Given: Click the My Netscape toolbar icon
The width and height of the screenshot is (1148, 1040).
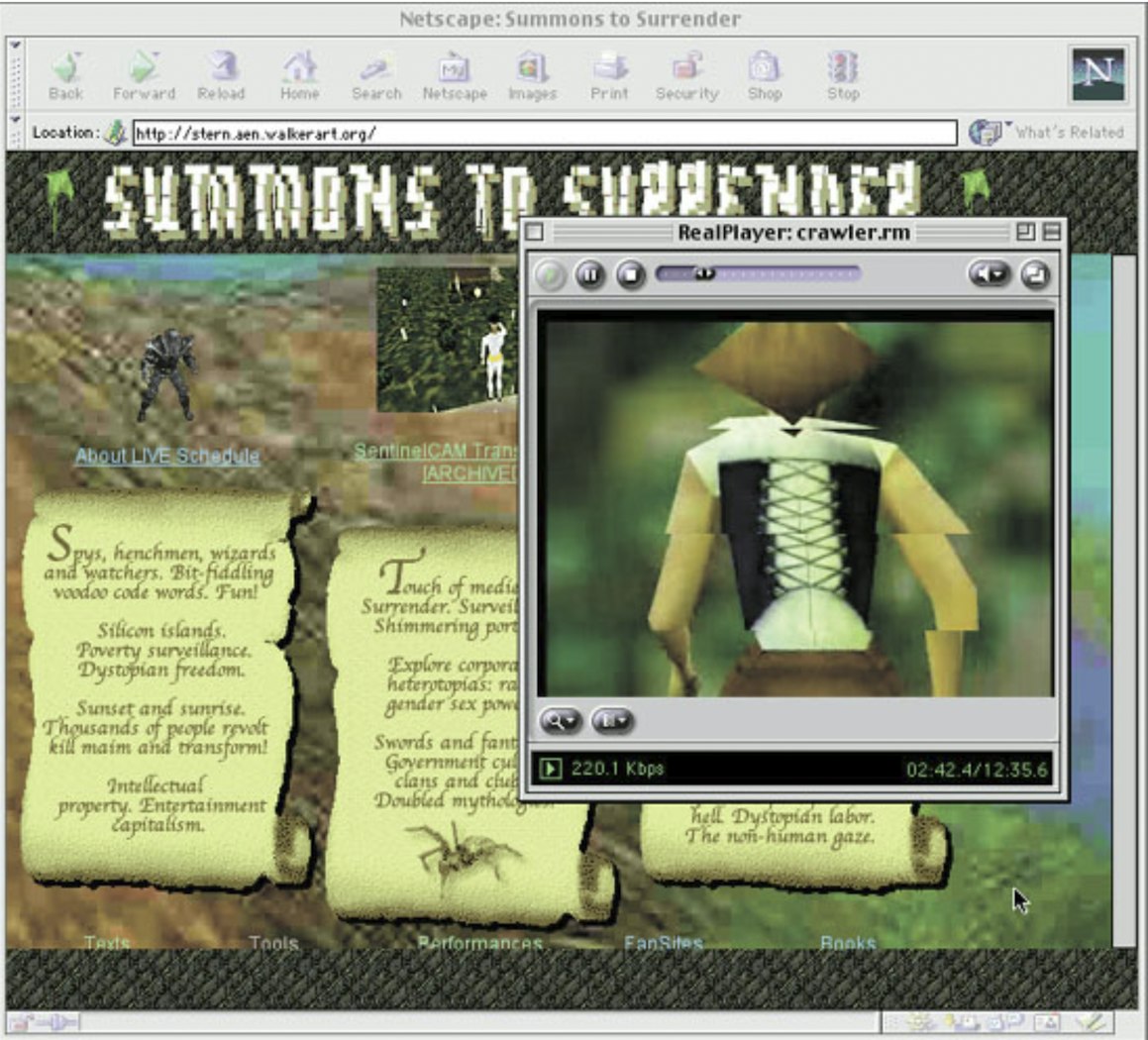Looking at the screenshot, I should (455, 76).
